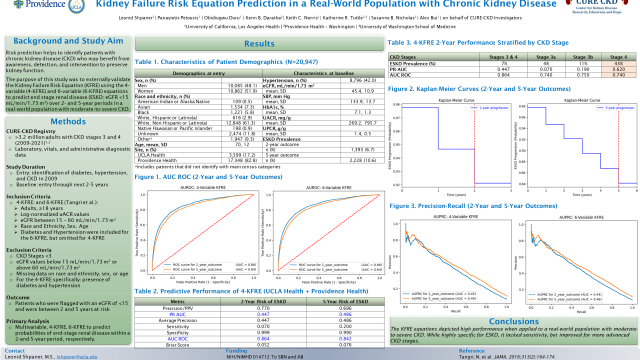
Task: Select the footnote about main census categories
Action: pos(207,167)
